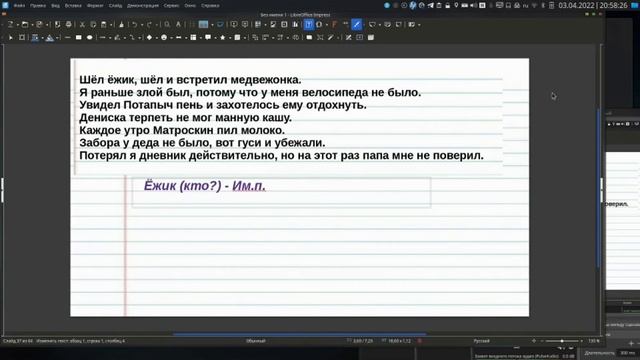Click the Print icon in toolbar

click(69, 24)
